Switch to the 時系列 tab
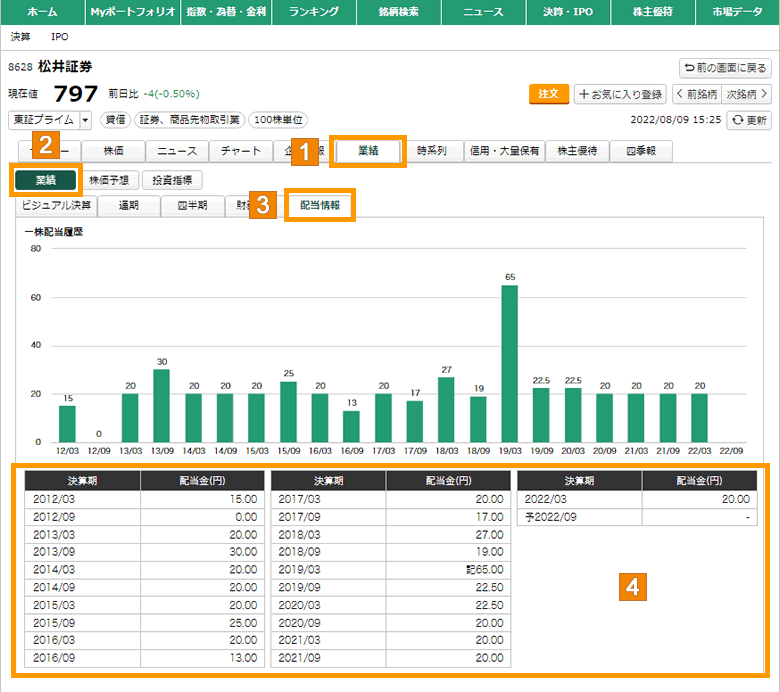This screenshot has height=692, width=780. pos(432,151)
